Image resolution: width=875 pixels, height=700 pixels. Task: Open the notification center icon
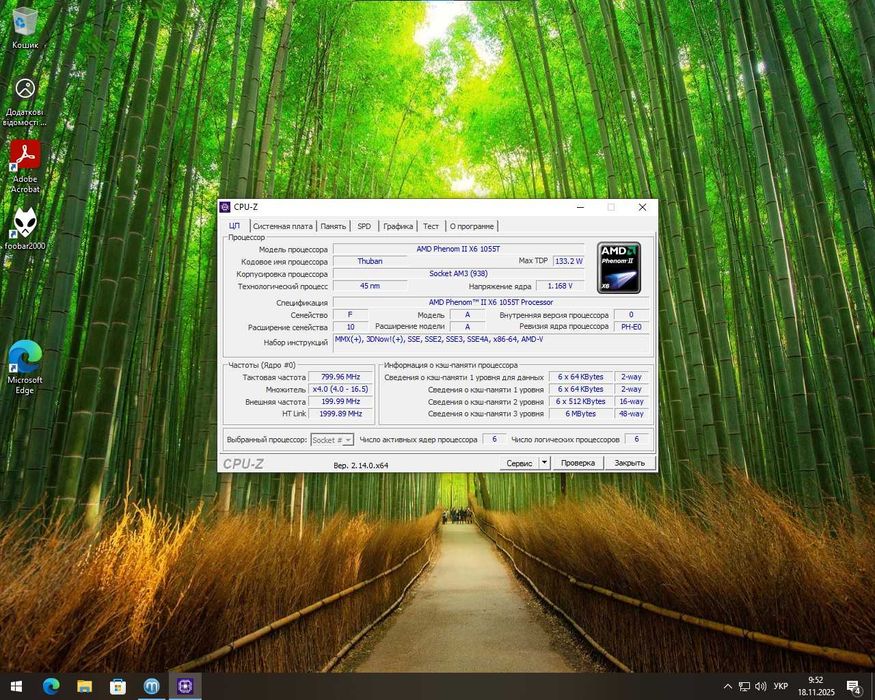click(854, 686)
